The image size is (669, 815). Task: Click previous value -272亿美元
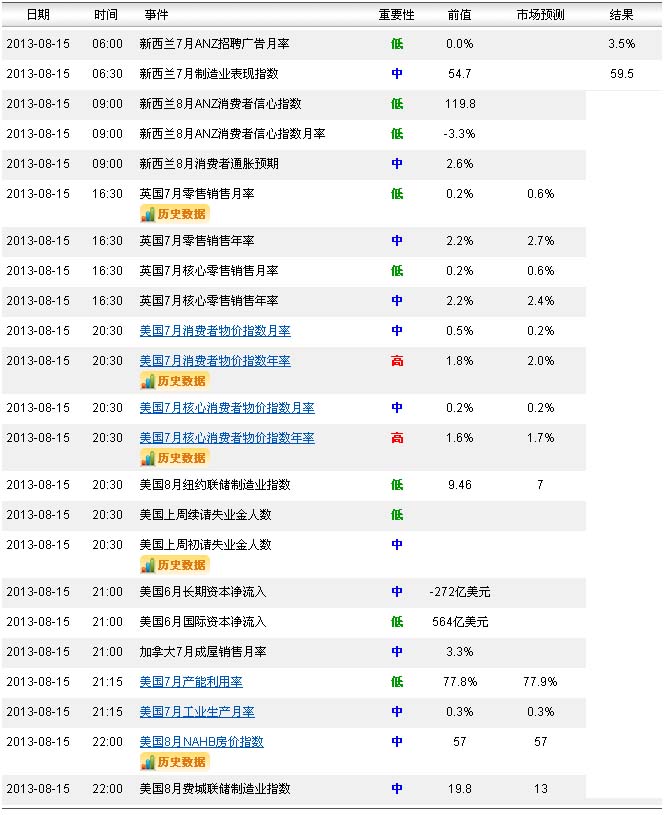[460, 592]
